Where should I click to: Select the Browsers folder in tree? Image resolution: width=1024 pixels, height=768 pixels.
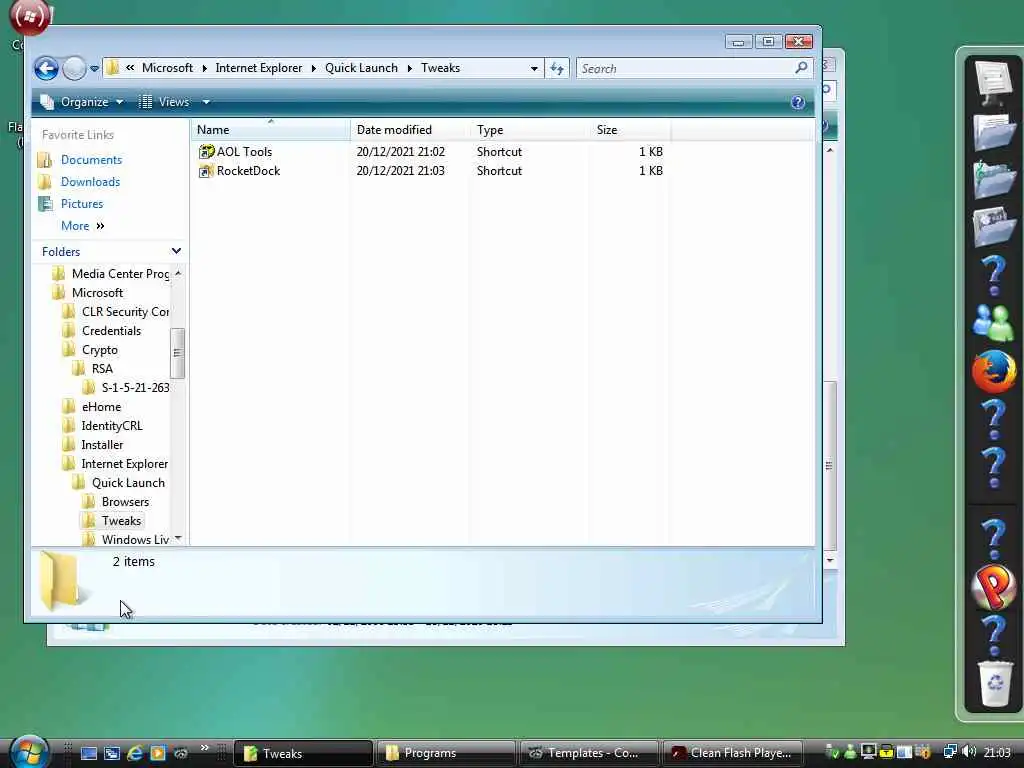tap(125, 502)
